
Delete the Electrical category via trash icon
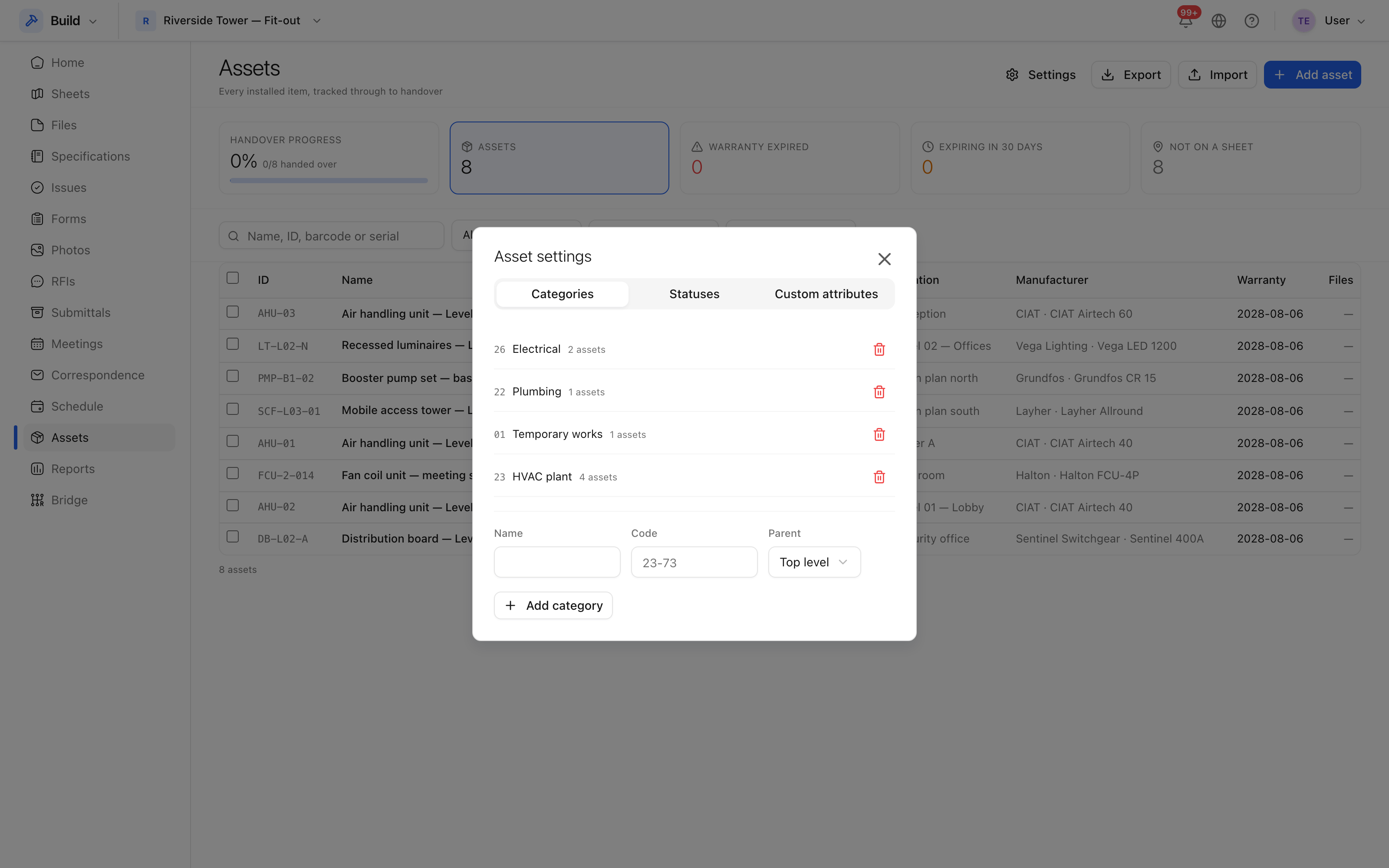click(x=879, y=349)
